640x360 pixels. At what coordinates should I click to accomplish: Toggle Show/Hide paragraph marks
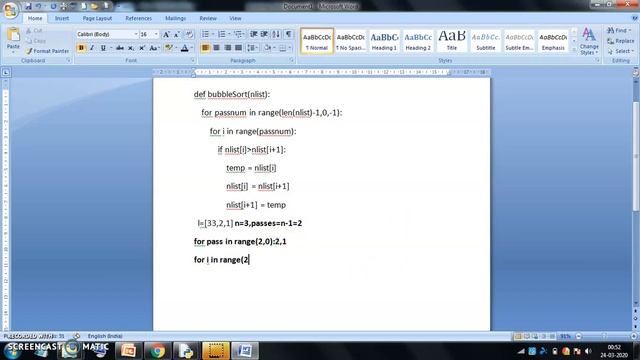click(289, 34)
